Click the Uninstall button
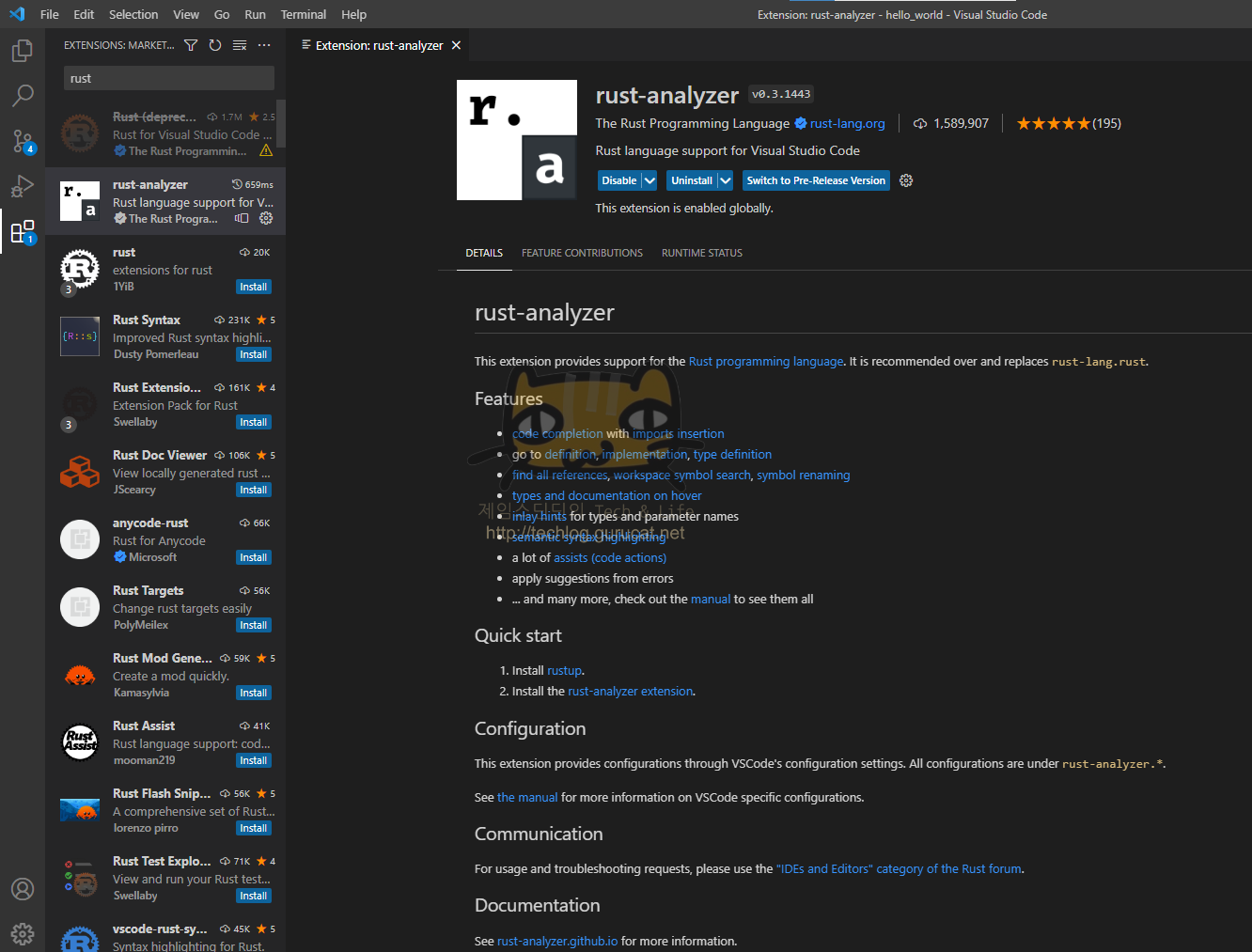Screen dimensions: 1252x952 tap(692, 180)
